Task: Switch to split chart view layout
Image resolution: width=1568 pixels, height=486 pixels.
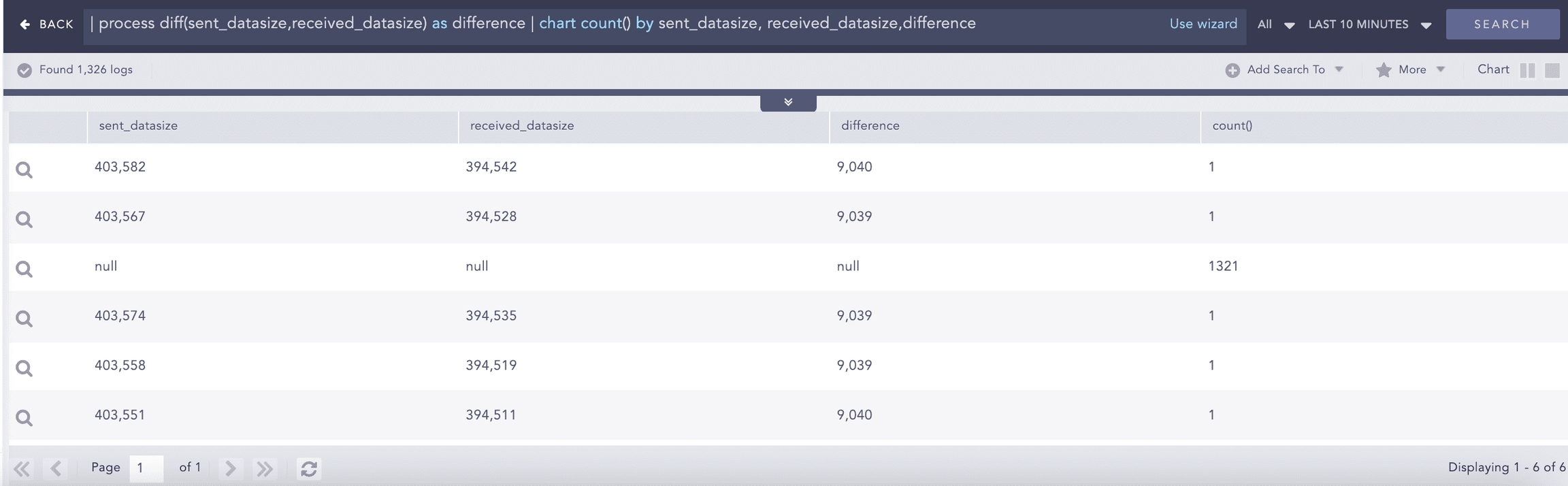Action: (x=1527, y=70)
